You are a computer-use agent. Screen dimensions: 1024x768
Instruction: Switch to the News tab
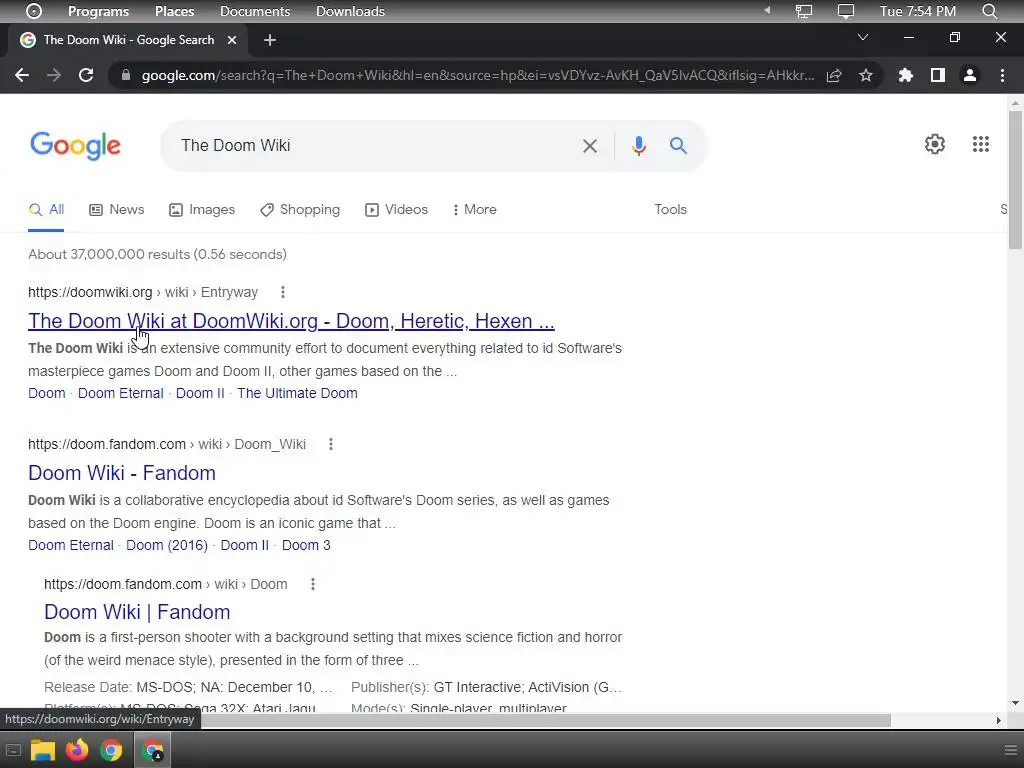click(x=116, y=210)
